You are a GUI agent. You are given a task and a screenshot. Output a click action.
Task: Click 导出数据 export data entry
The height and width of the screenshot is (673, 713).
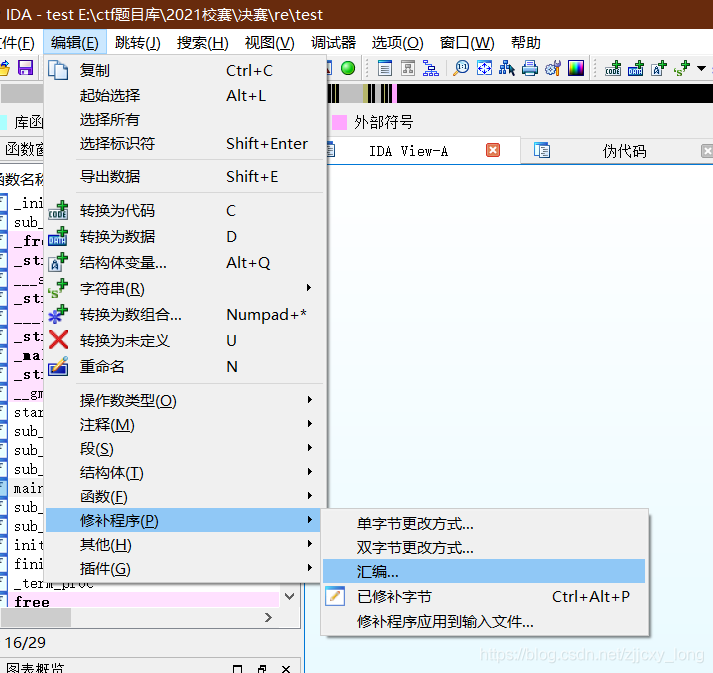pyautogui.click(x=186, y=176)
